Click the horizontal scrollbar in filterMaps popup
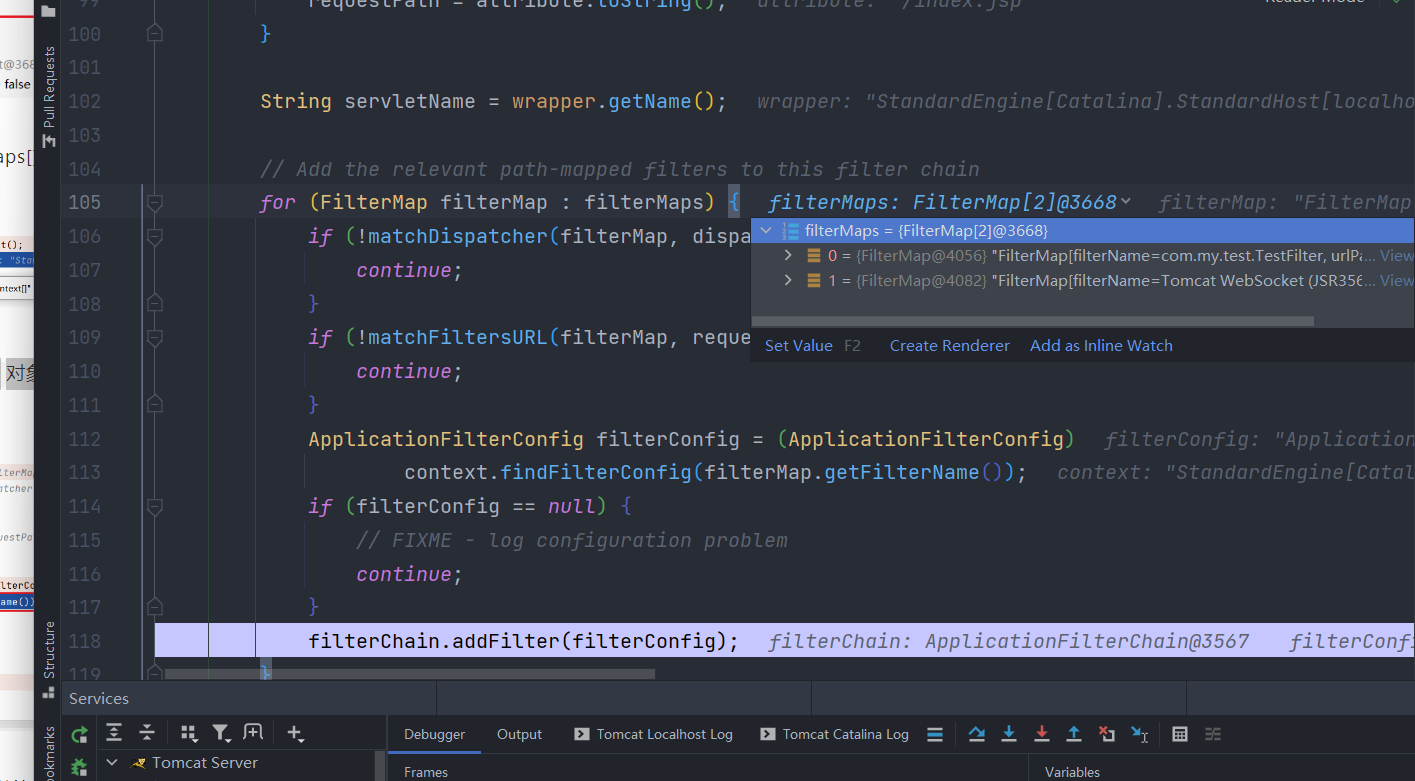The width and height of the screenshot is (1415, 781). [x=1032, y=322]
